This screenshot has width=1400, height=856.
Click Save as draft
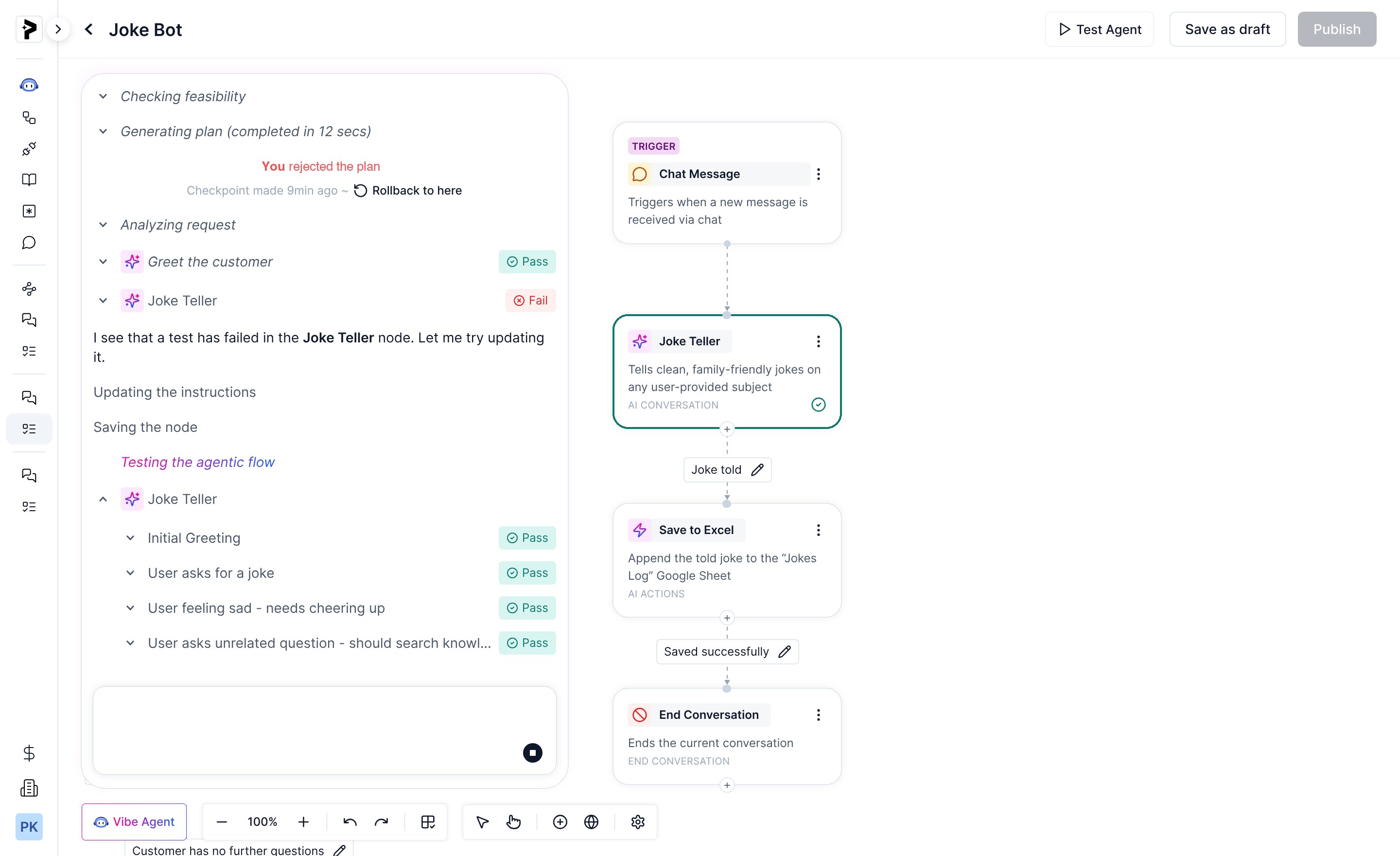coord(1227,29)
